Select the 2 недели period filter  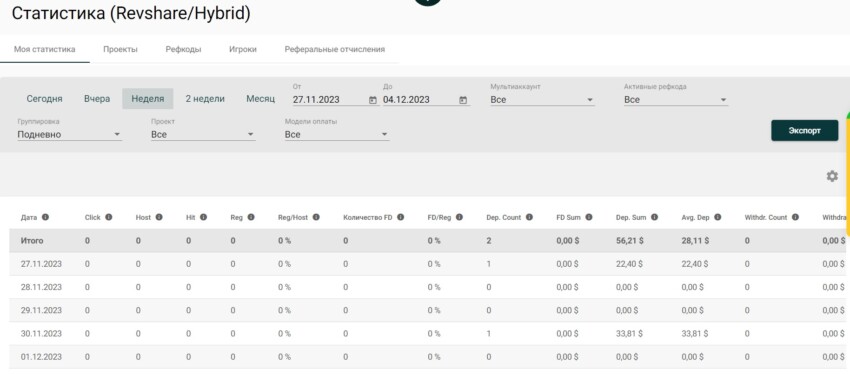(205, 99)
